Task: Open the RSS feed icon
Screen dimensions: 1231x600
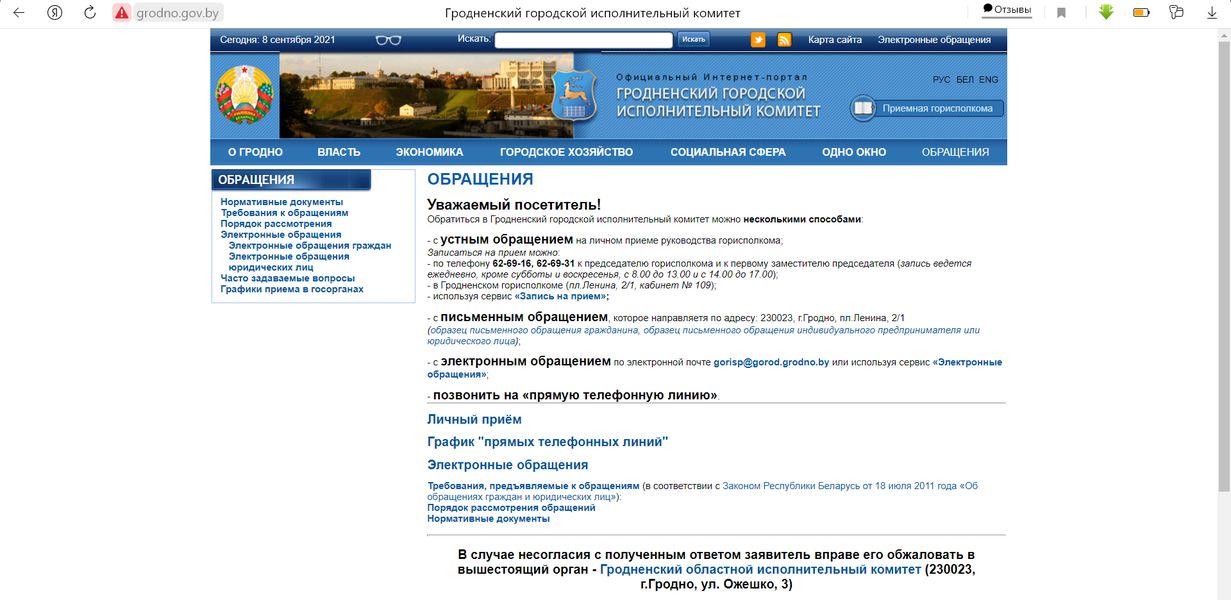Action: click(x=784, y=40)
